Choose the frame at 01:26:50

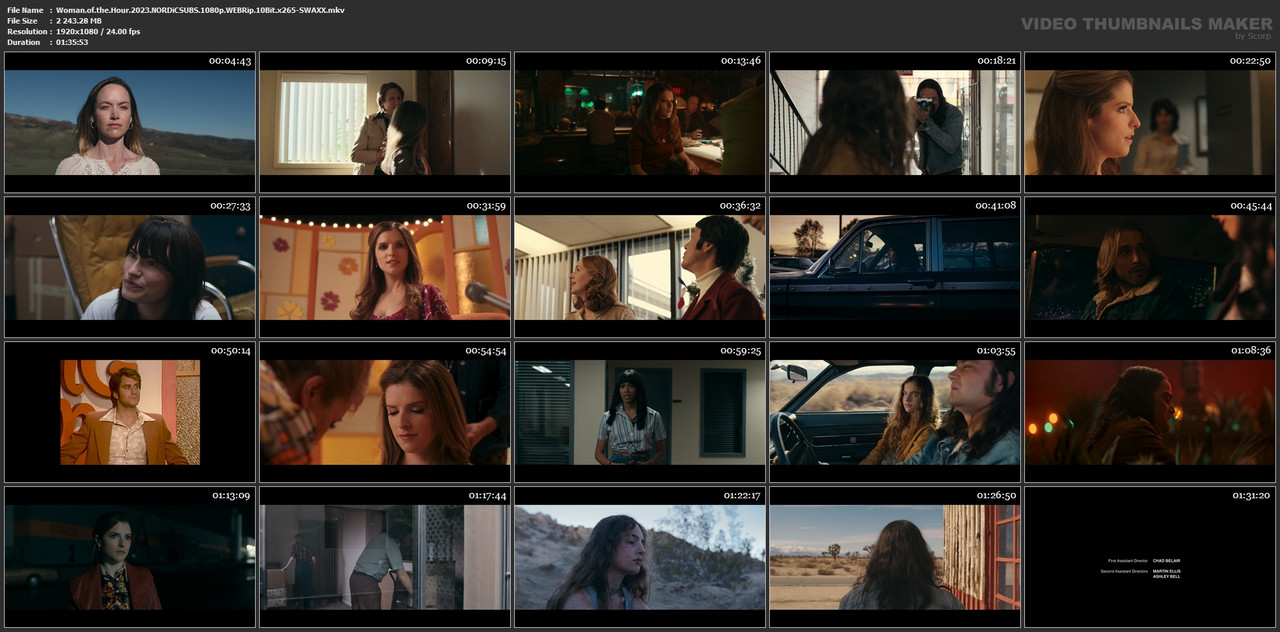pos(895,557)
